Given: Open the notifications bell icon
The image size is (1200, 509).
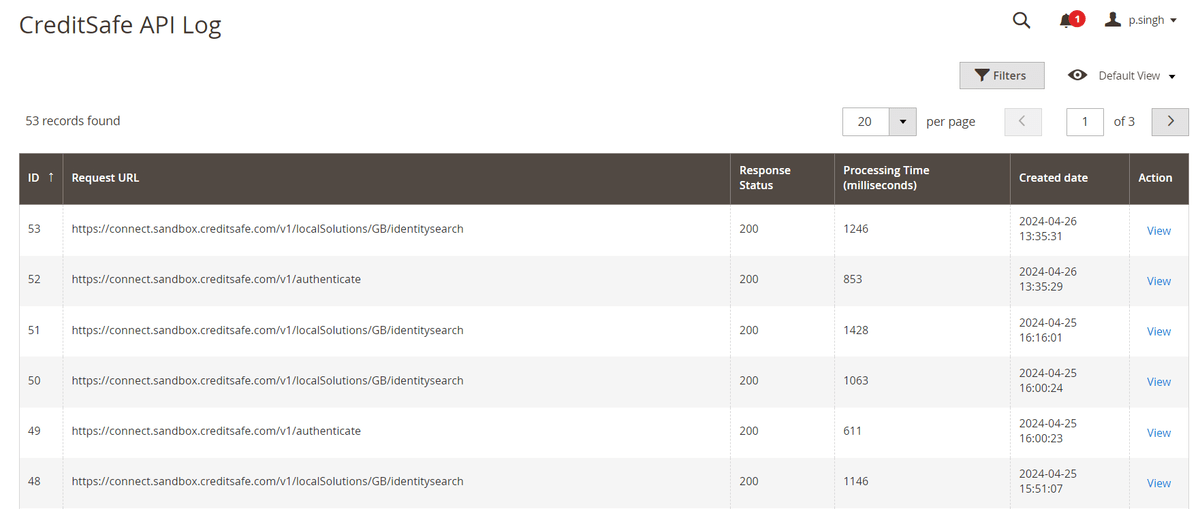Looking at the screenshot, I should 1067,20.
